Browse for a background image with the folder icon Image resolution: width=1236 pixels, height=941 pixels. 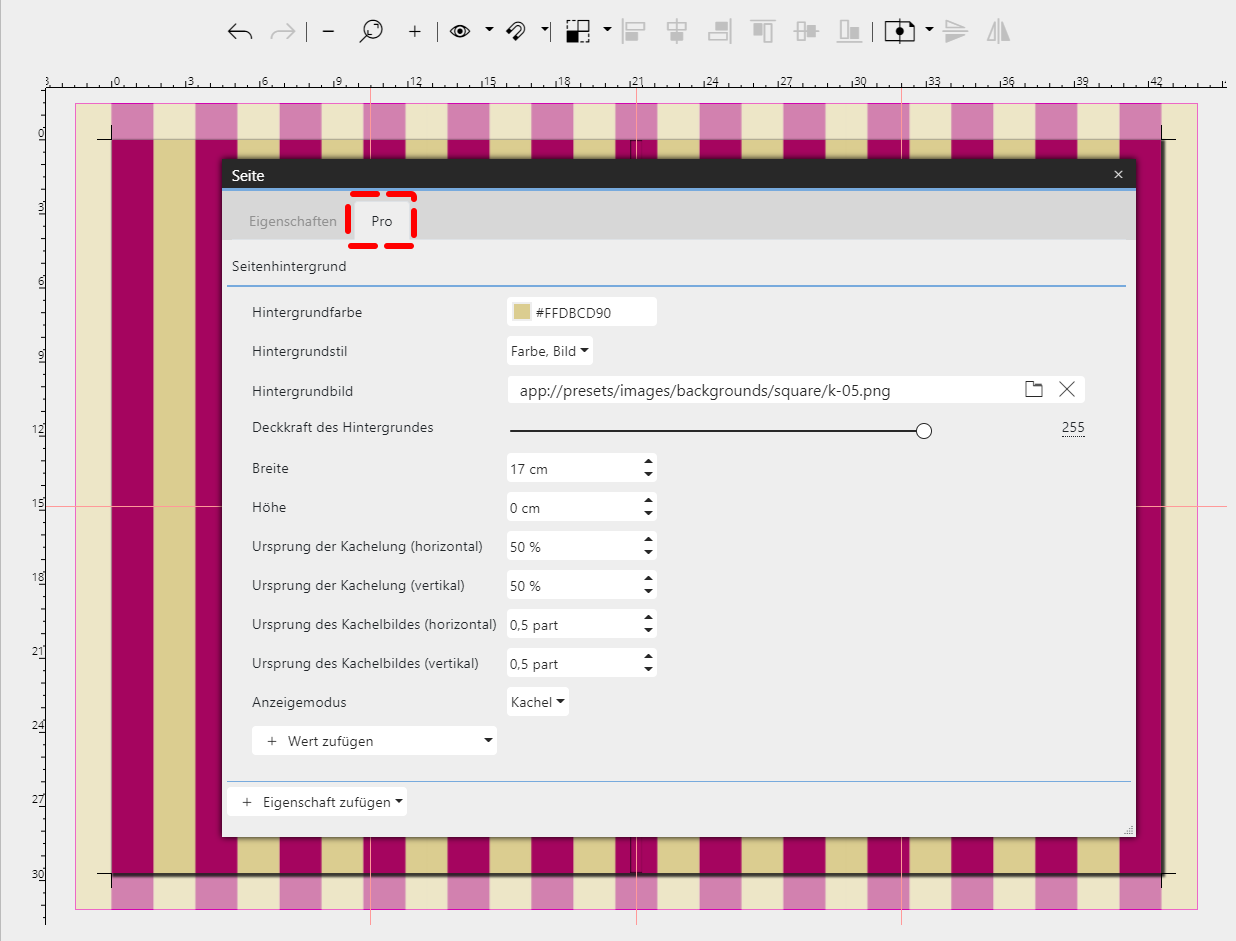pos(1034,390)
